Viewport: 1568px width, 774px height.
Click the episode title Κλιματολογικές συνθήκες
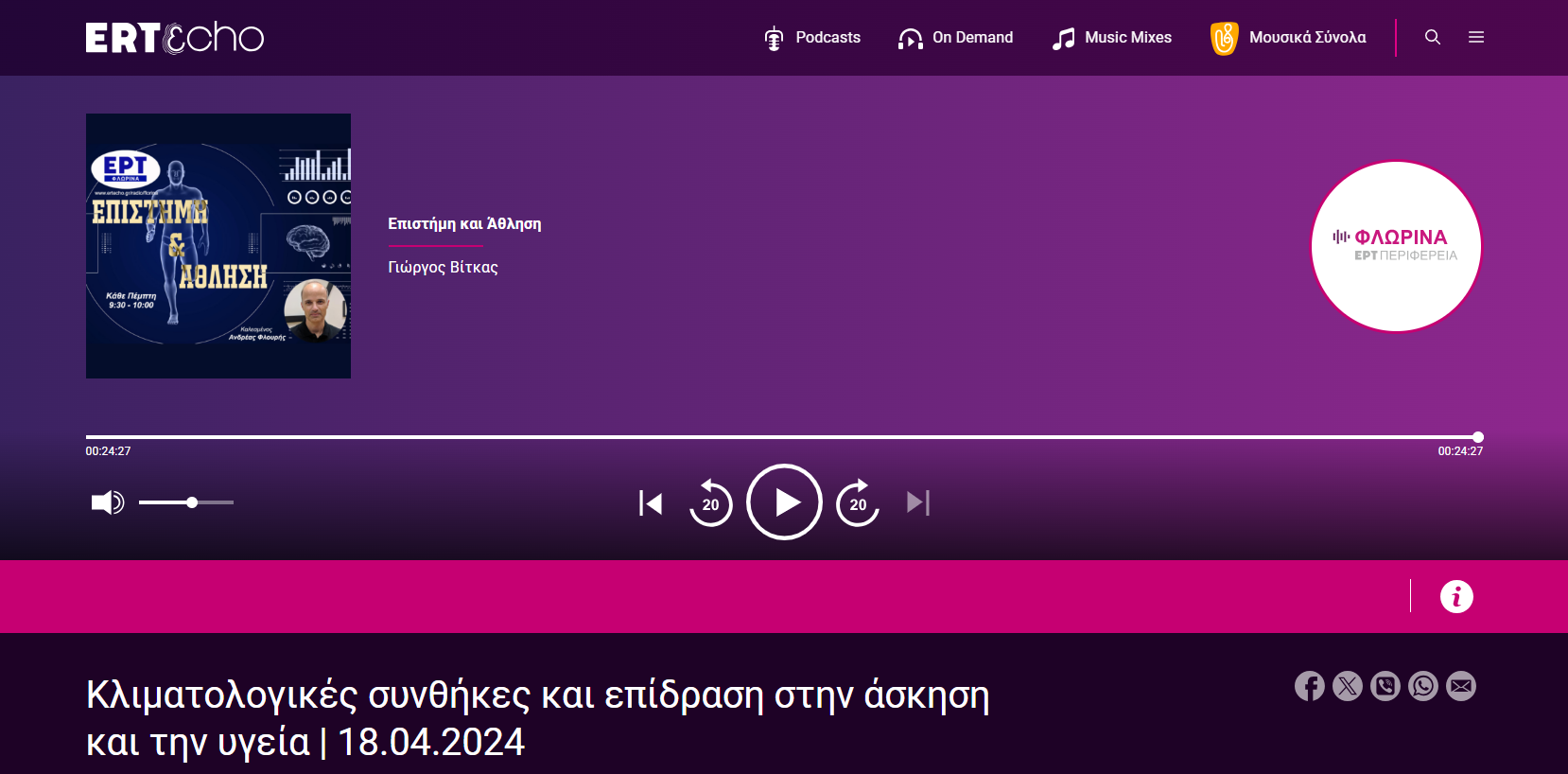point(538,719)
